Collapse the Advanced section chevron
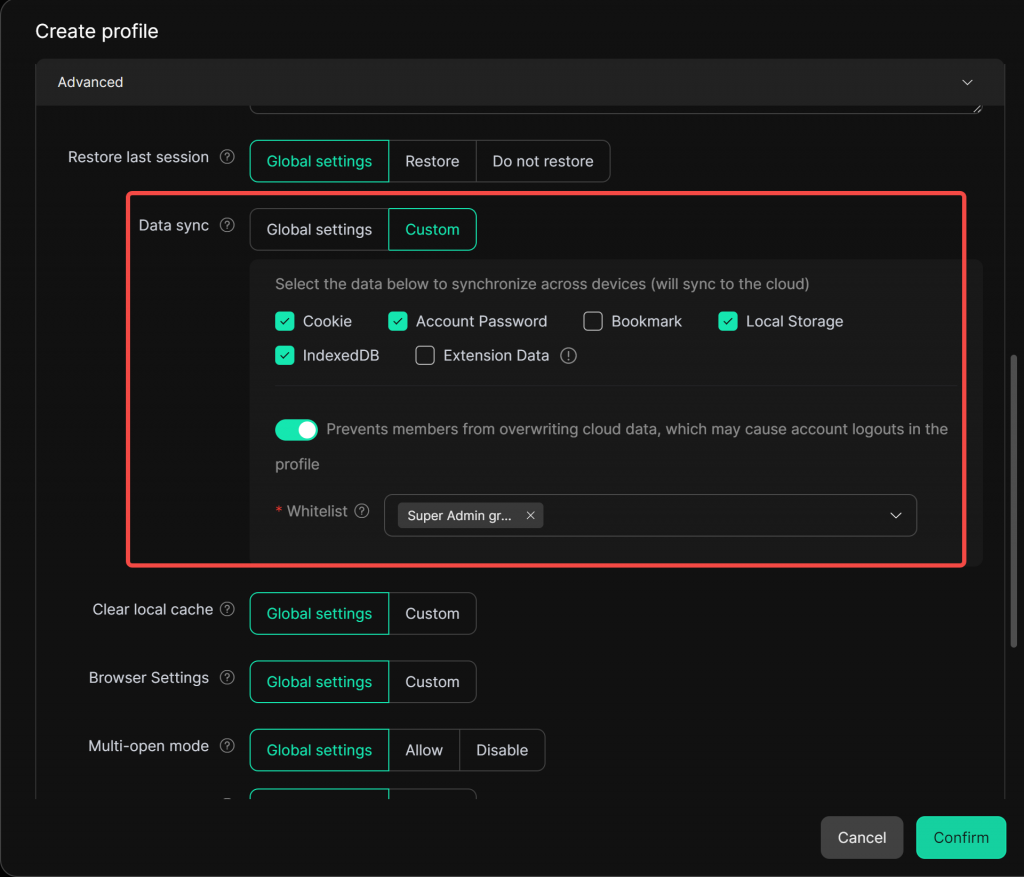Screen dimensions: 1024x877 pyautogui.click(x=967, y=83)
